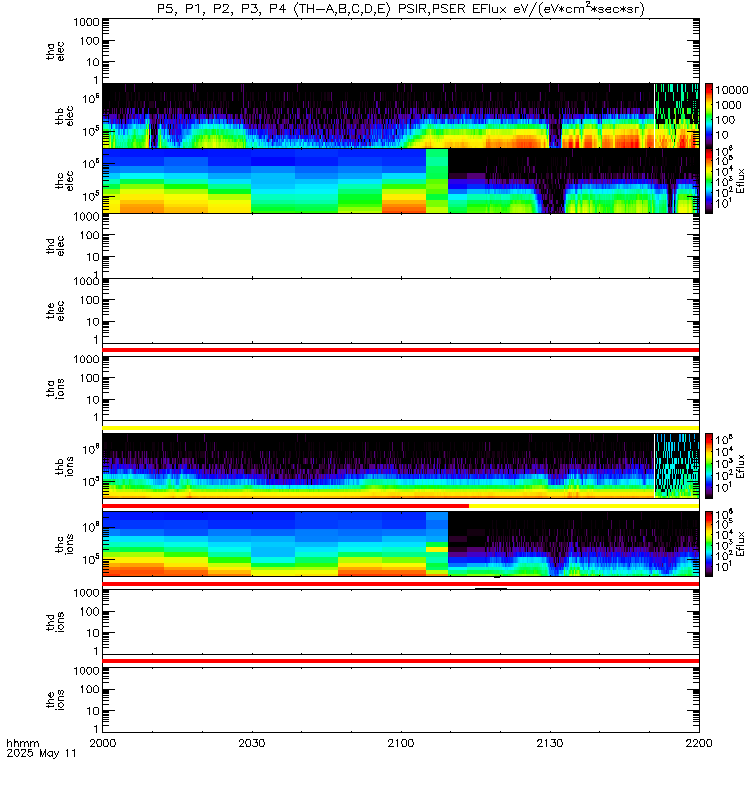Click the 'hhmm' axis unit label
The width and height of the screenshot is (750, 800).
22,743
